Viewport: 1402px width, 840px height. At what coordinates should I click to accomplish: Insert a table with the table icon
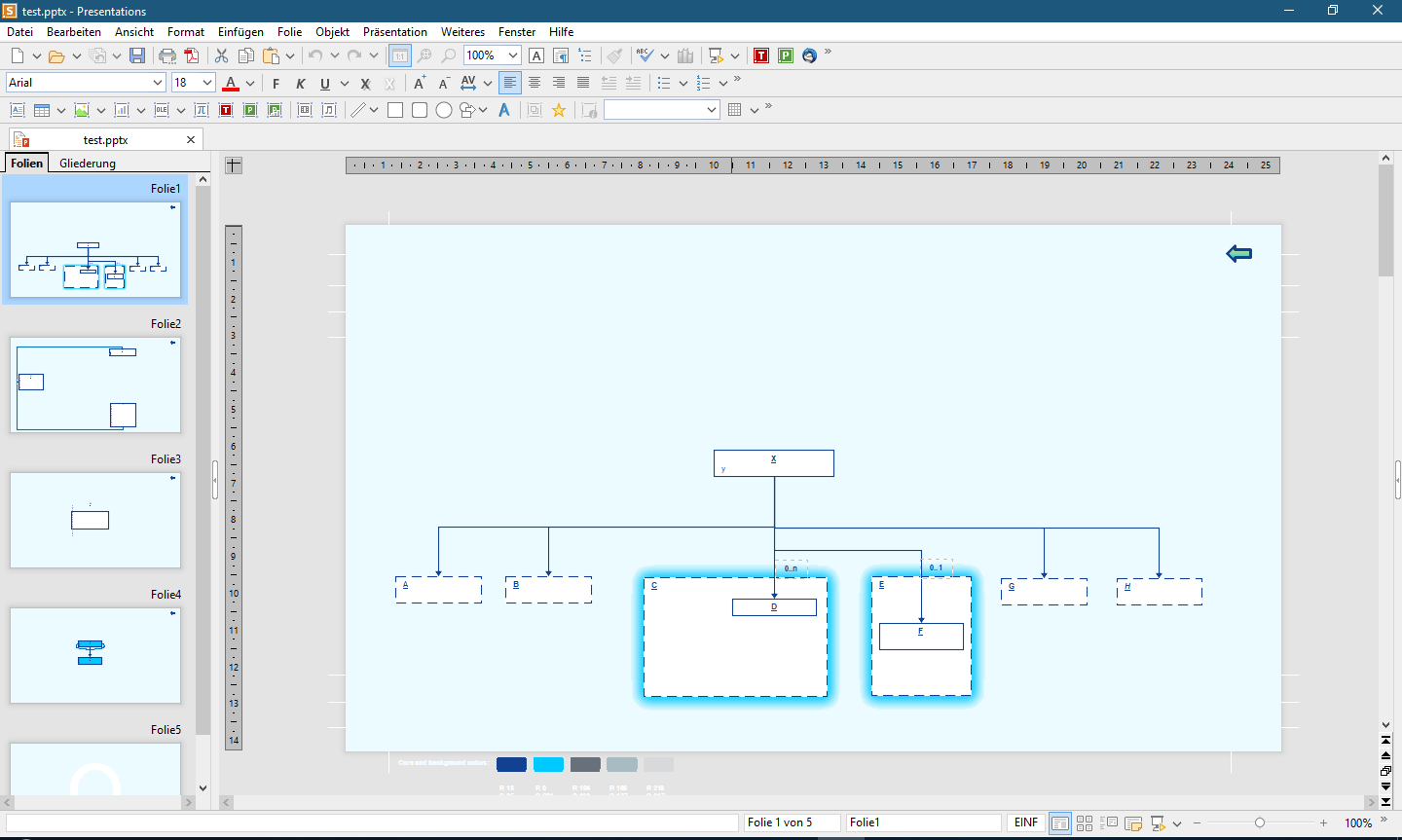tap(42, 110)
